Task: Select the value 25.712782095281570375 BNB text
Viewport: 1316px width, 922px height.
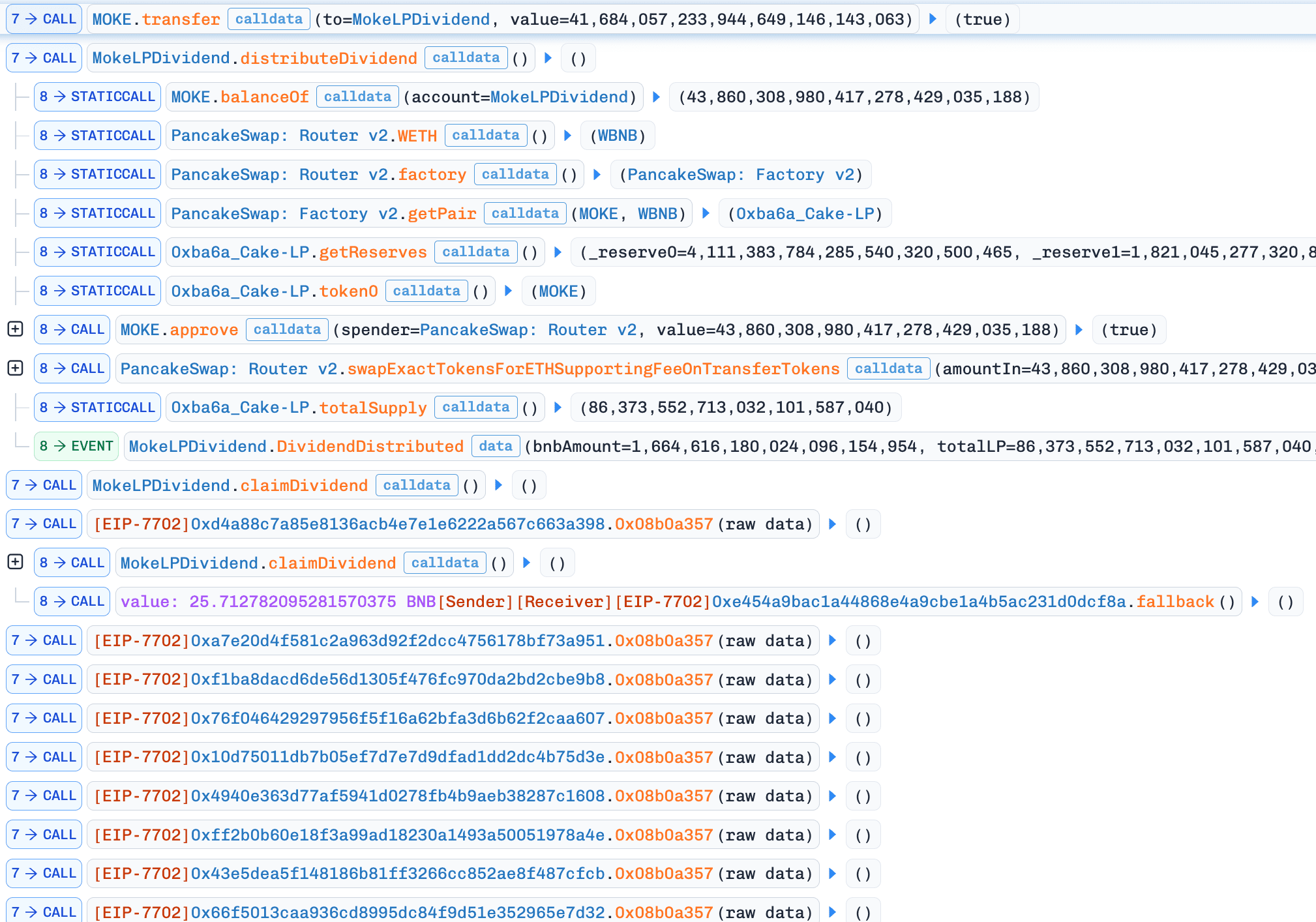Action: click(x=278, y=601)
